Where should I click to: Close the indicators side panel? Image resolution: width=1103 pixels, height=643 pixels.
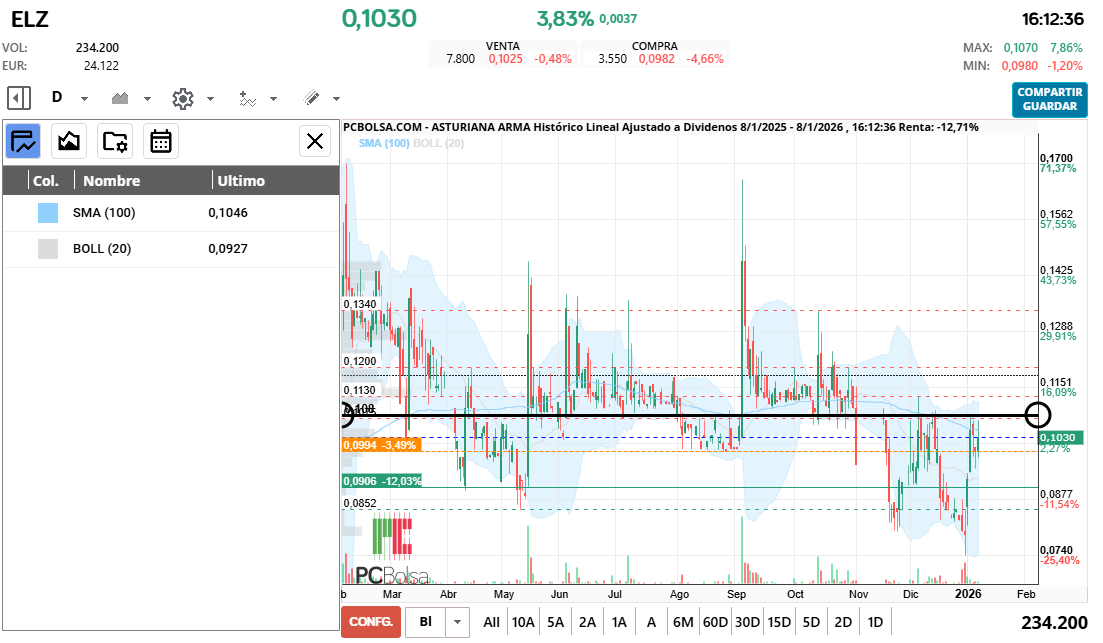click(x=315, y=141)
